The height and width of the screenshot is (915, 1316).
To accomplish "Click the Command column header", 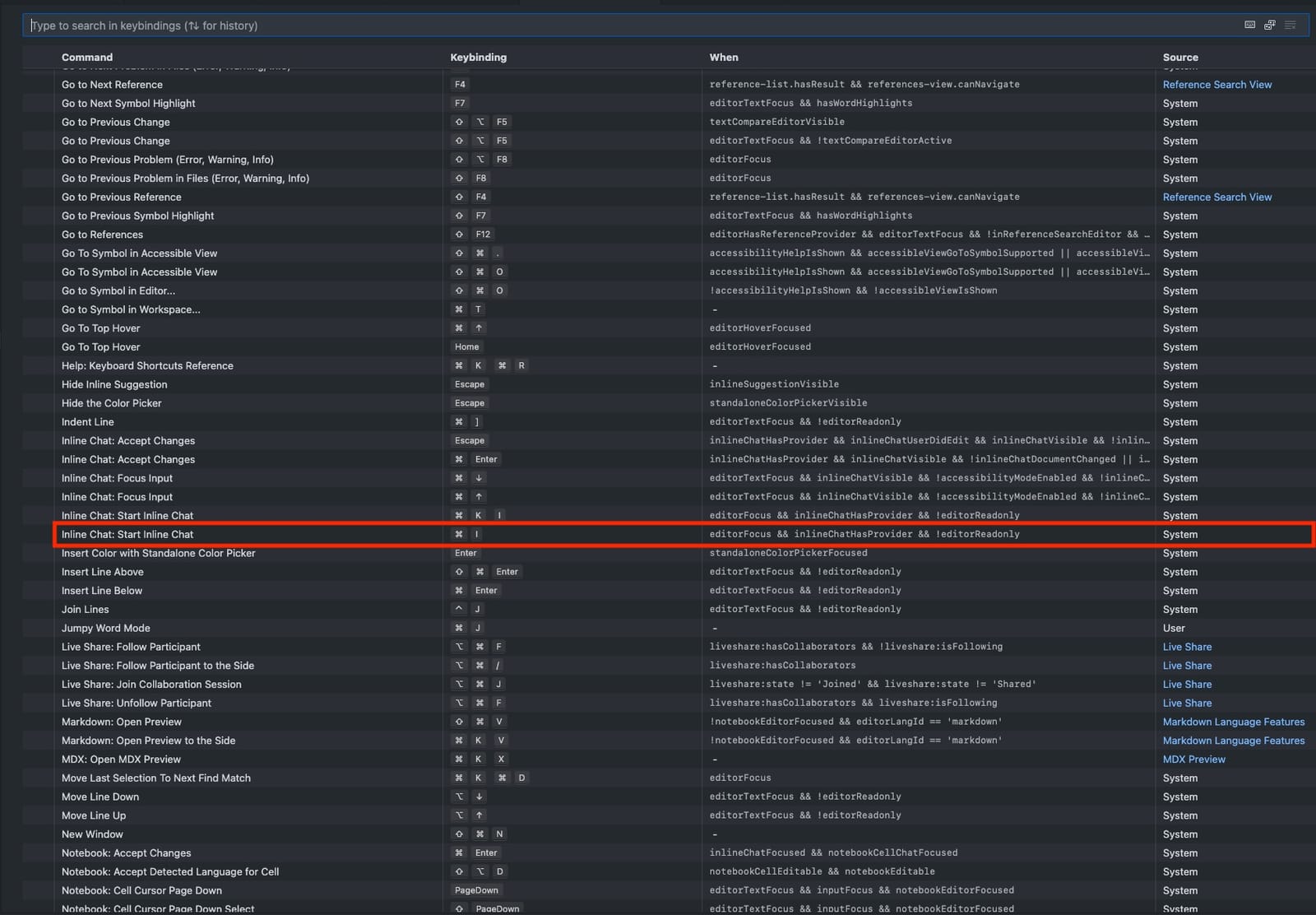I will point(86,57).
